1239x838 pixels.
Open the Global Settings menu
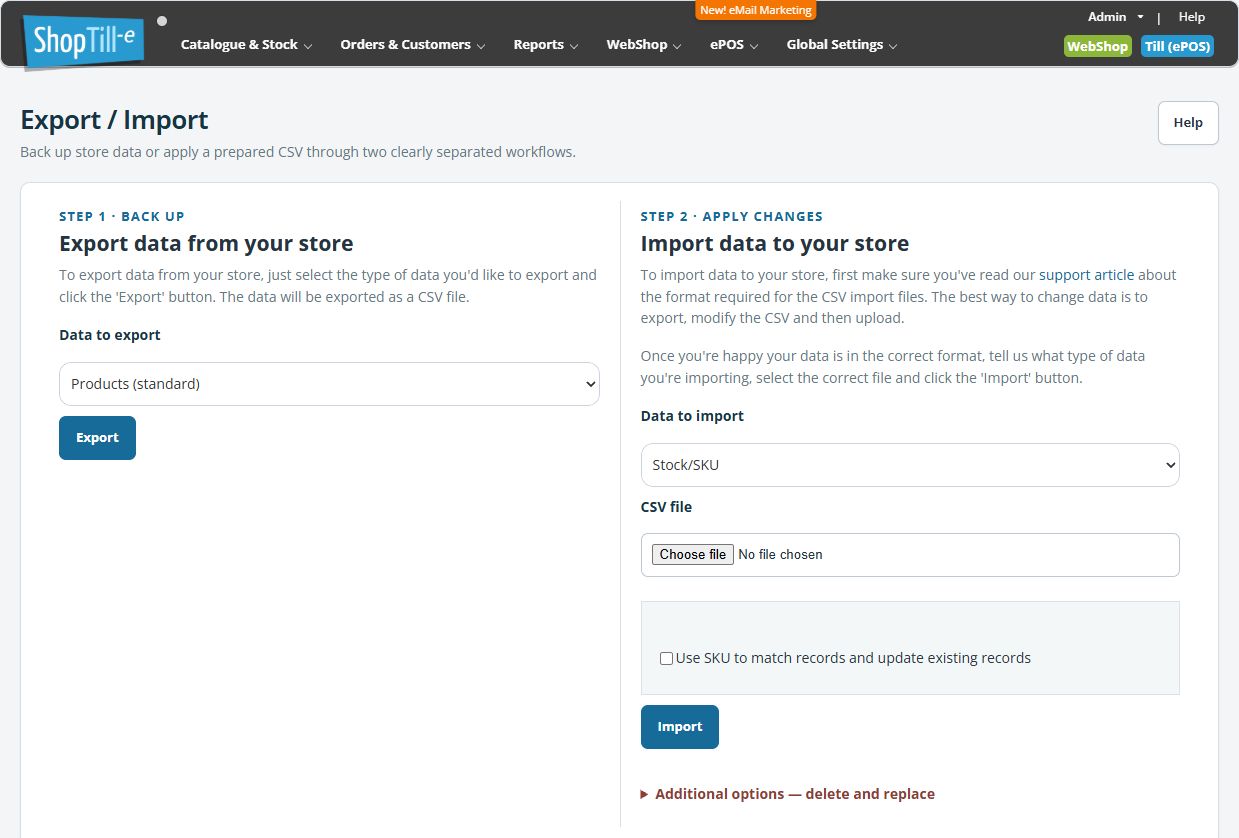click(841, 45)
